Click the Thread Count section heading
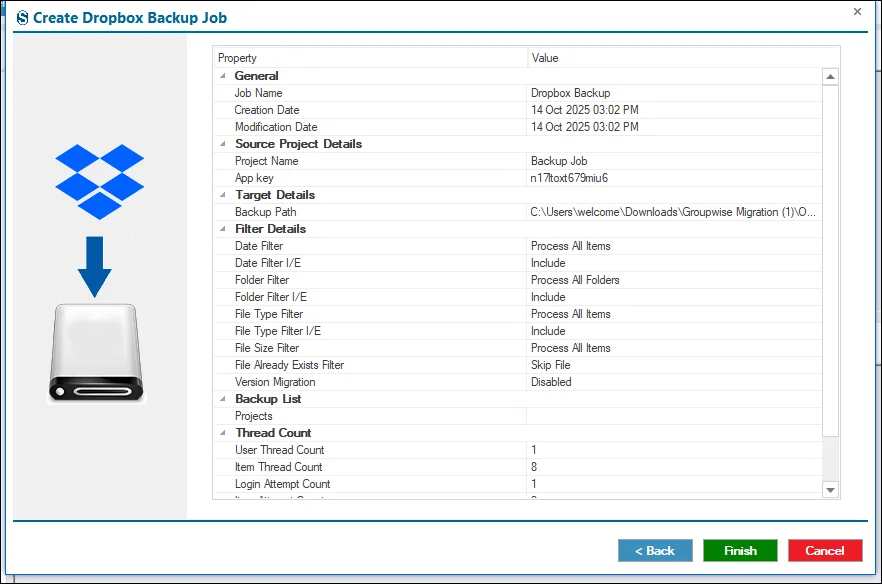The image size is (882, 584). tap(273, 433)
